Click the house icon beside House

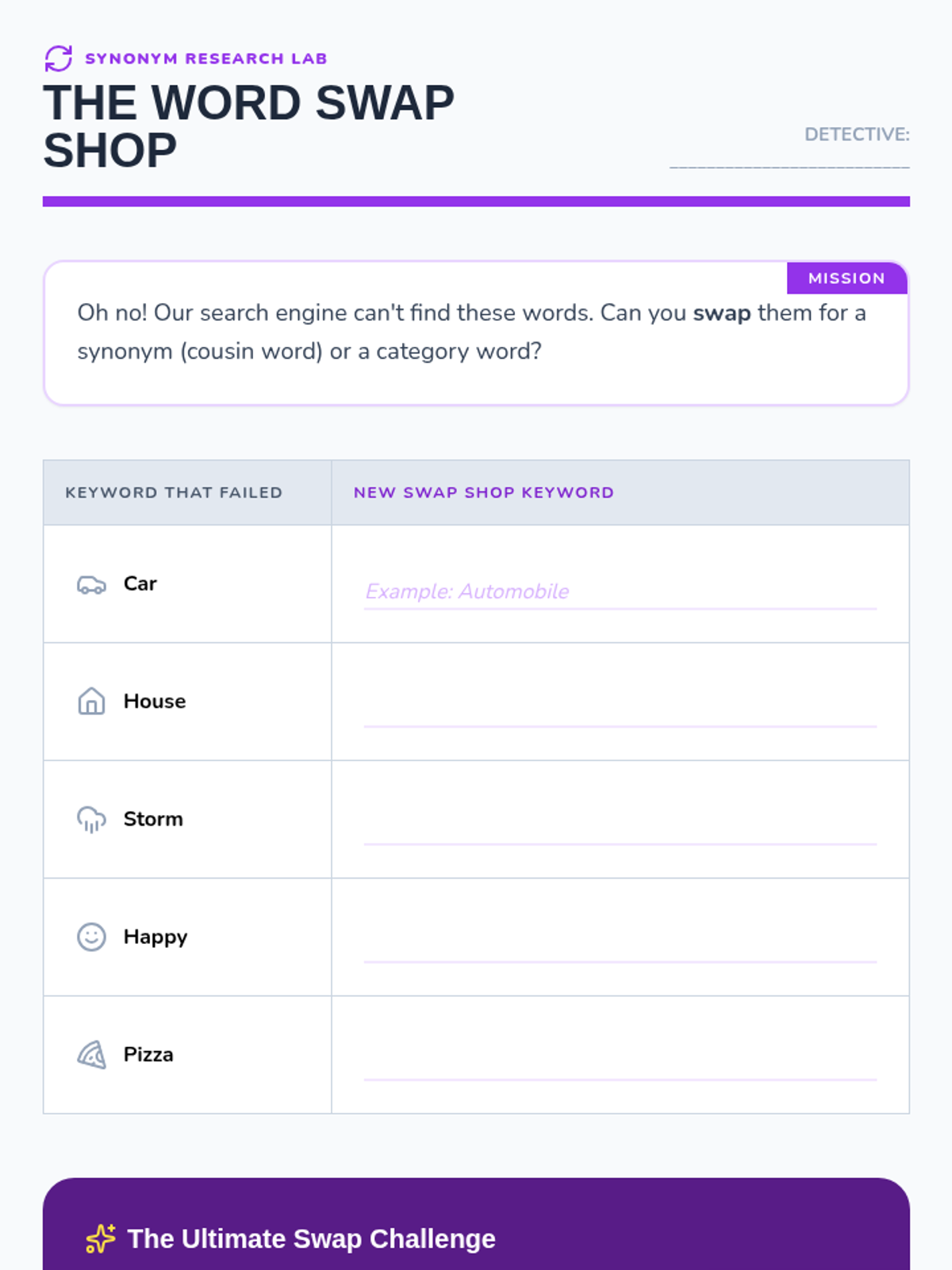(x=91, y=702)
